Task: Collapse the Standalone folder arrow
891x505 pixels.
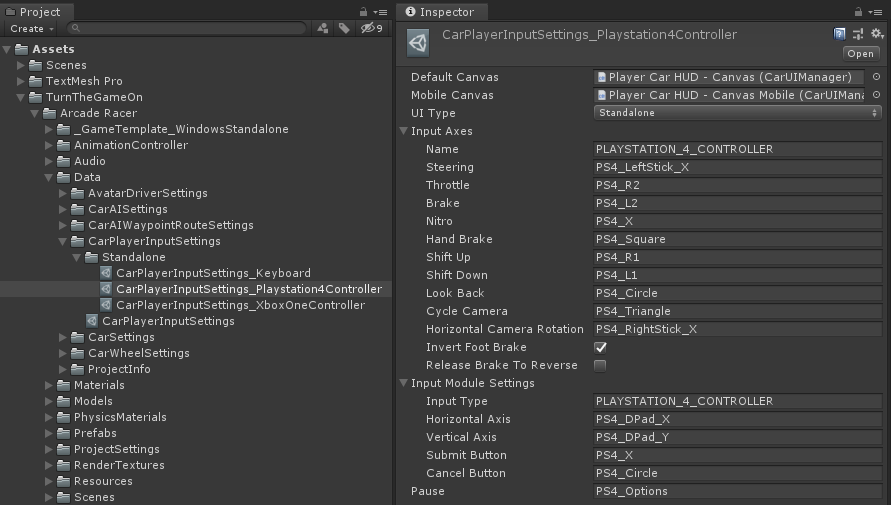Action: tap(77, 257)
